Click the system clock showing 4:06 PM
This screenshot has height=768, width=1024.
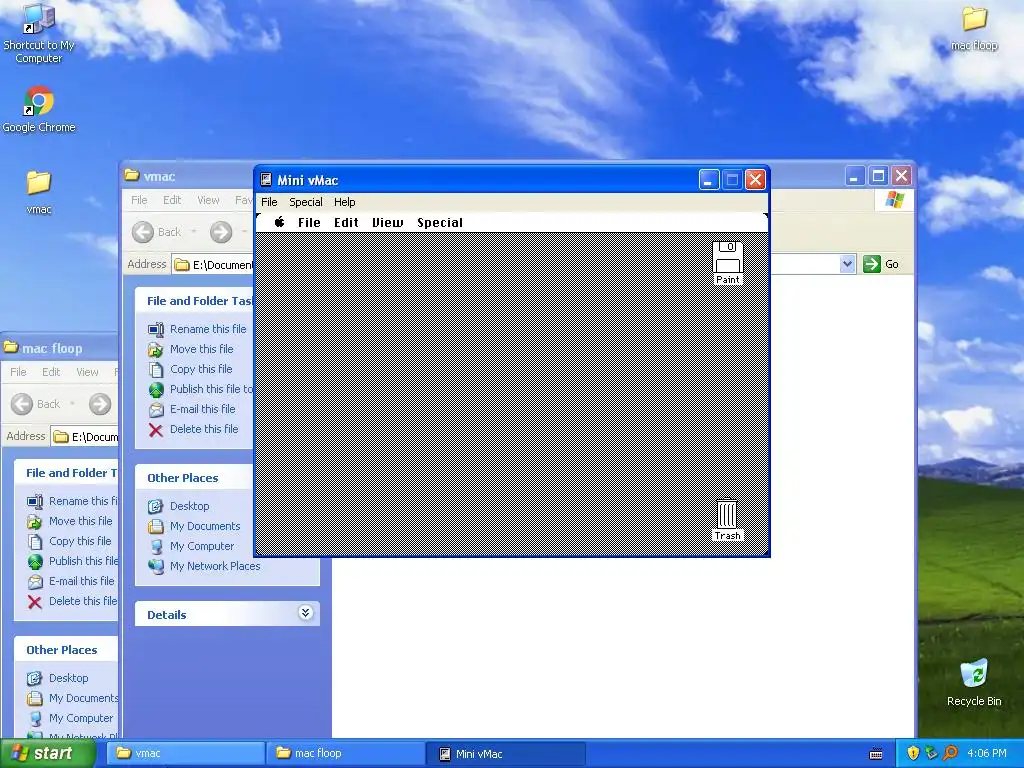coord(987,754)
